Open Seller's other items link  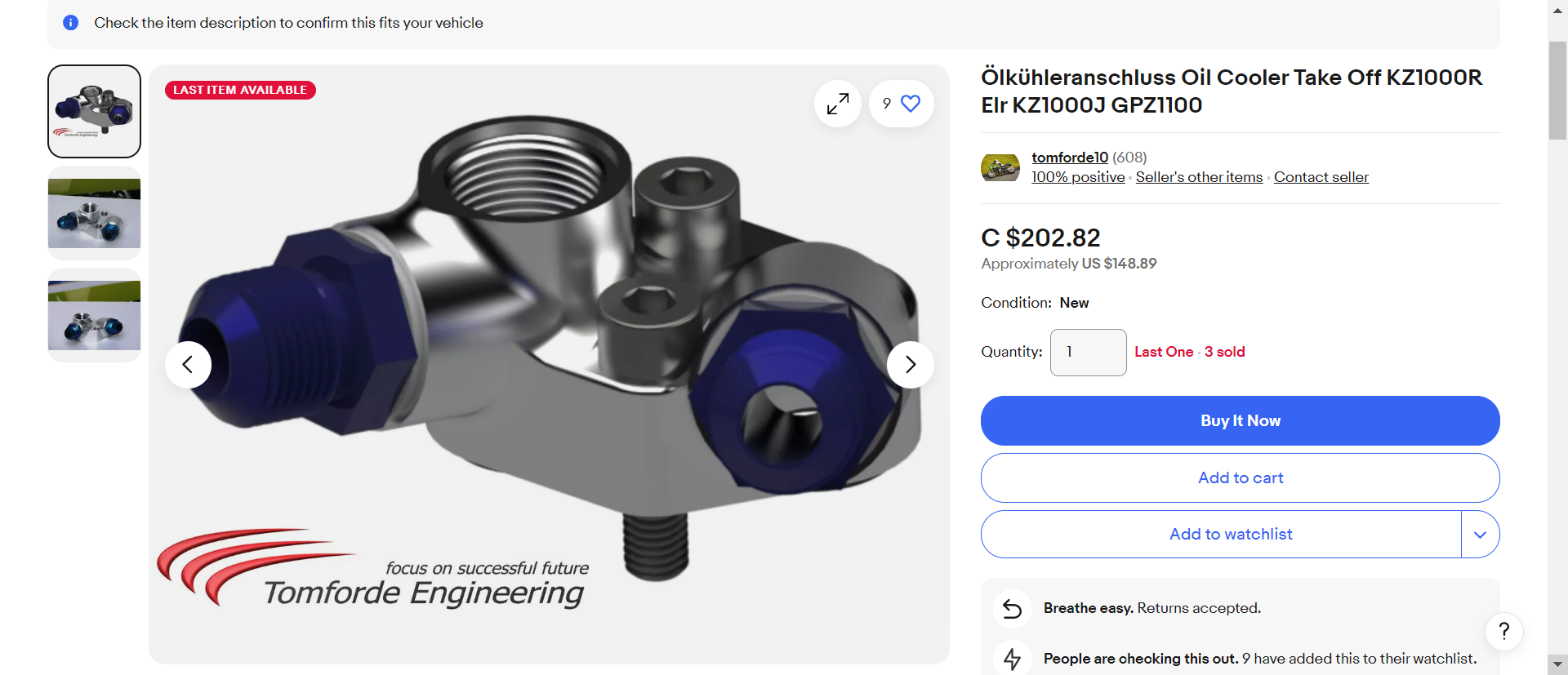[x=1199, y=177]
